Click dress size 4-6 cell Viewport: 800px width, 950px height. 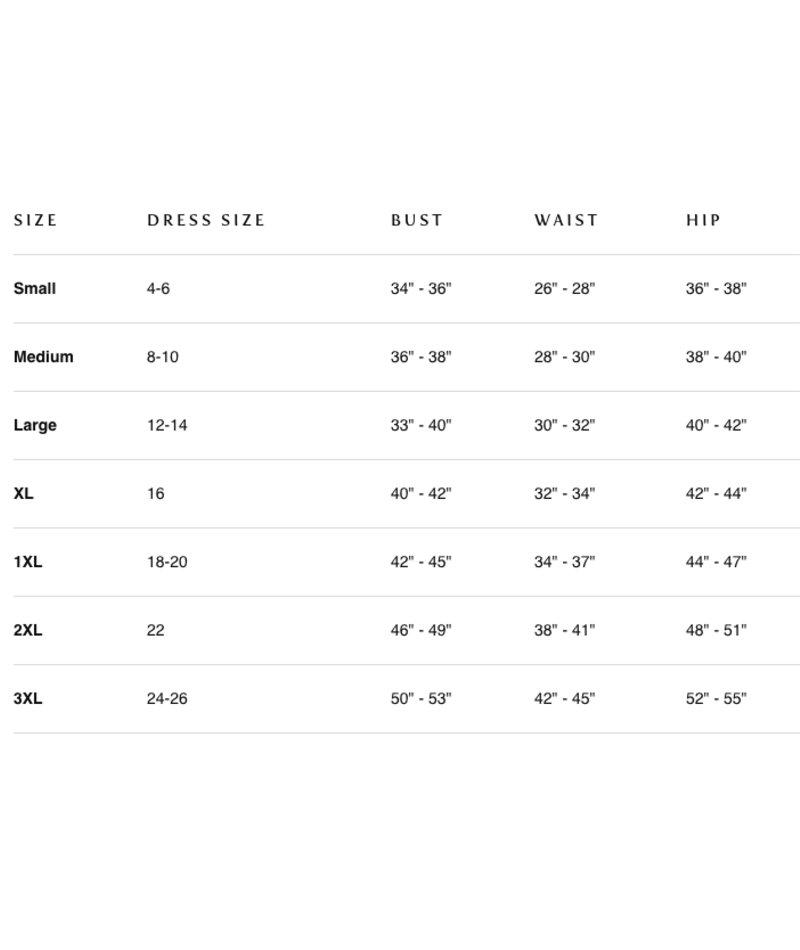pos(158,289)
